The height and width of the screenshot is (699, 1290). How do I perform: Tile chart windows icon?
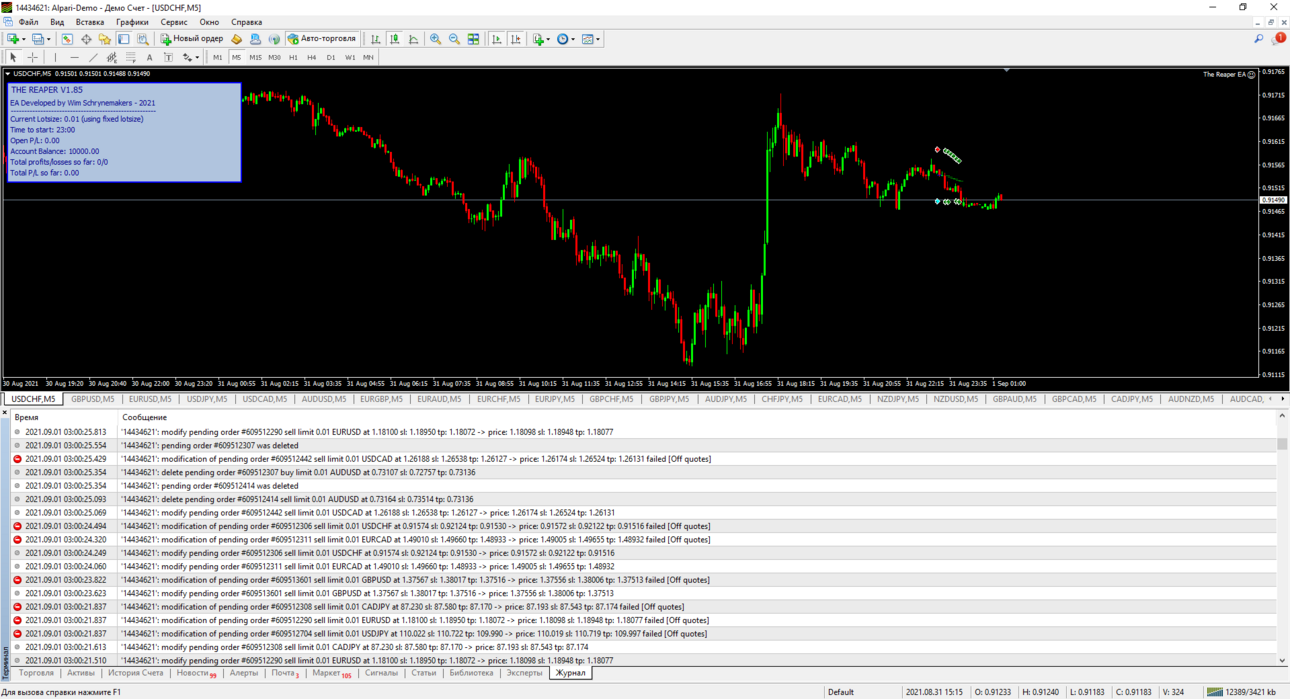473,39
